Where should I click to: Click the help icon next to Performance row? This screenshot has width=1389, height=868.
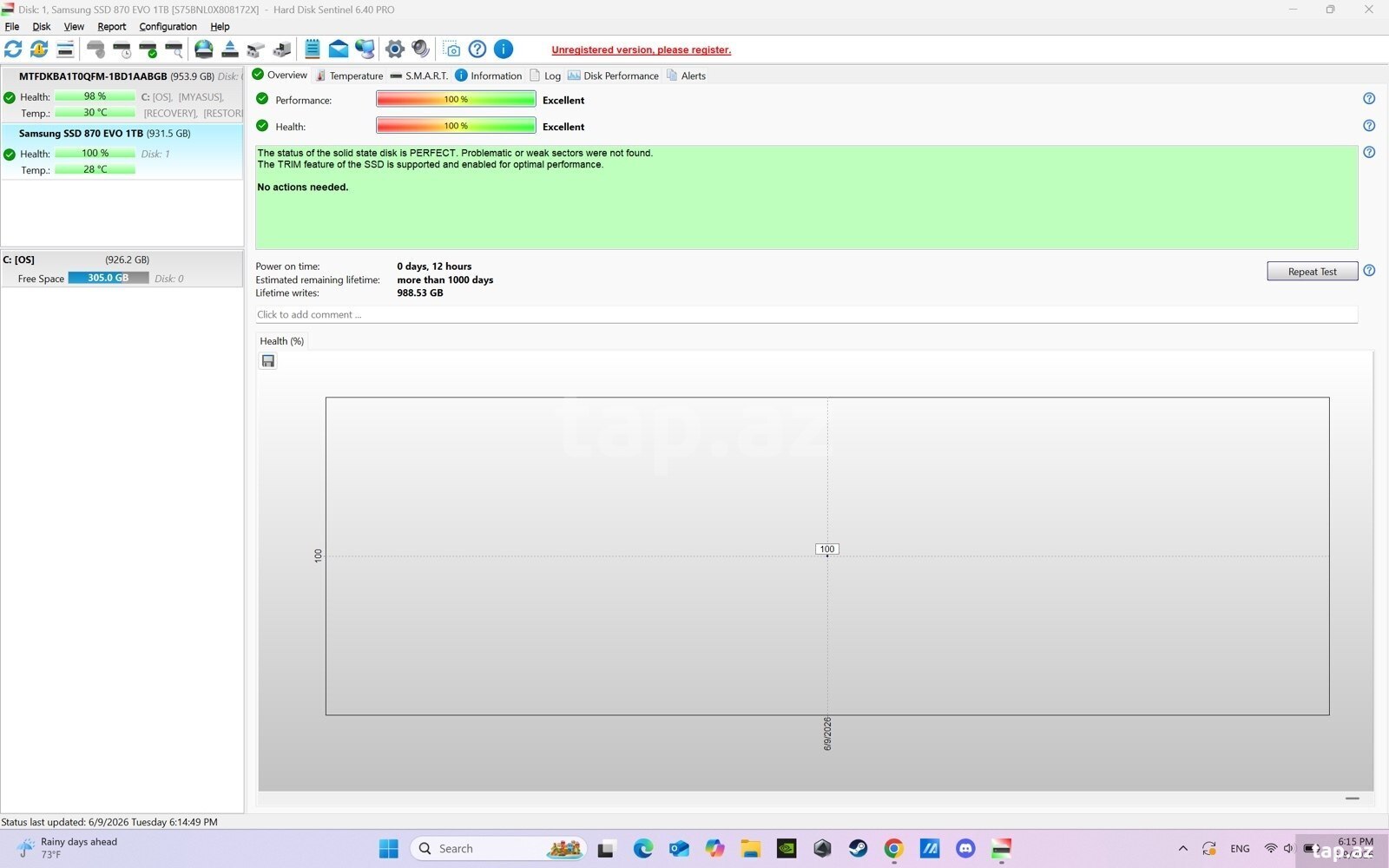[x=1369, y=99]
